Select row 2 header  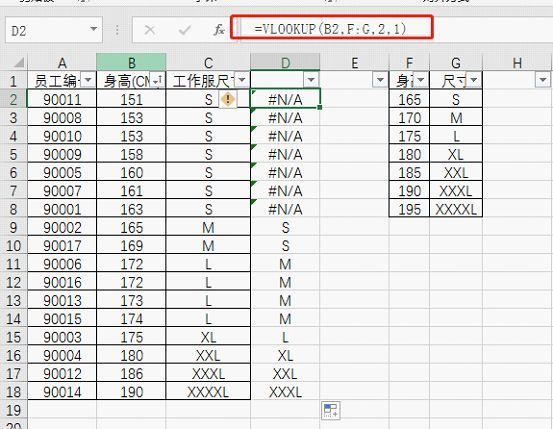13,99
